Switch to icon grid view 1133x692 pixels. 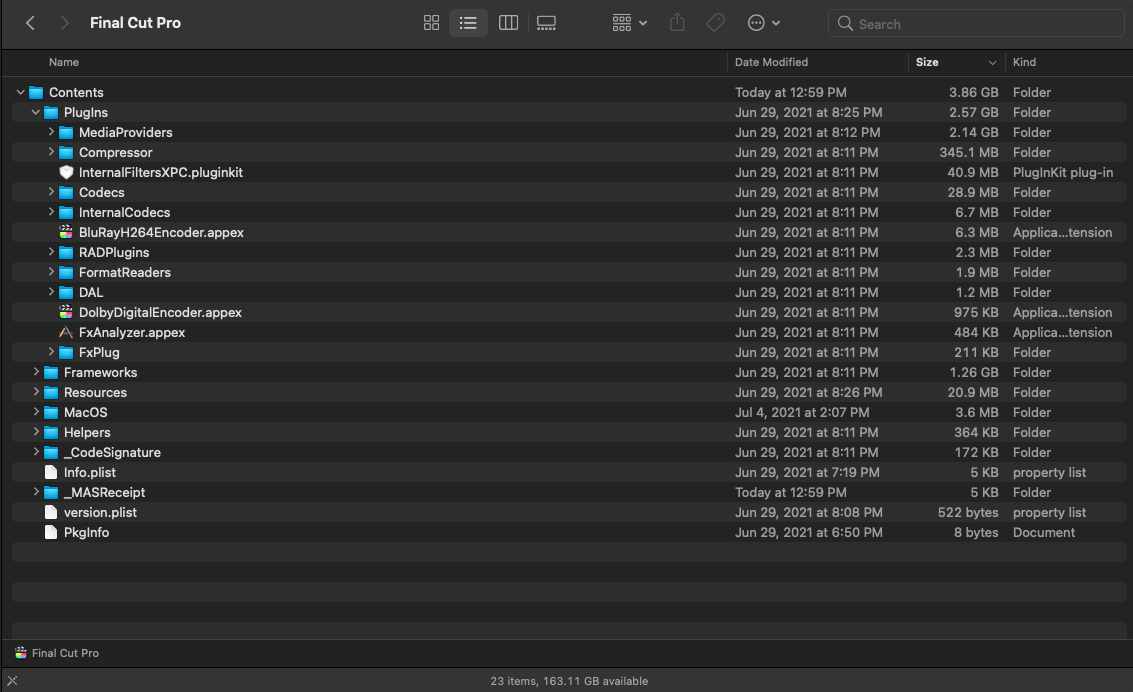pos(431,23)
